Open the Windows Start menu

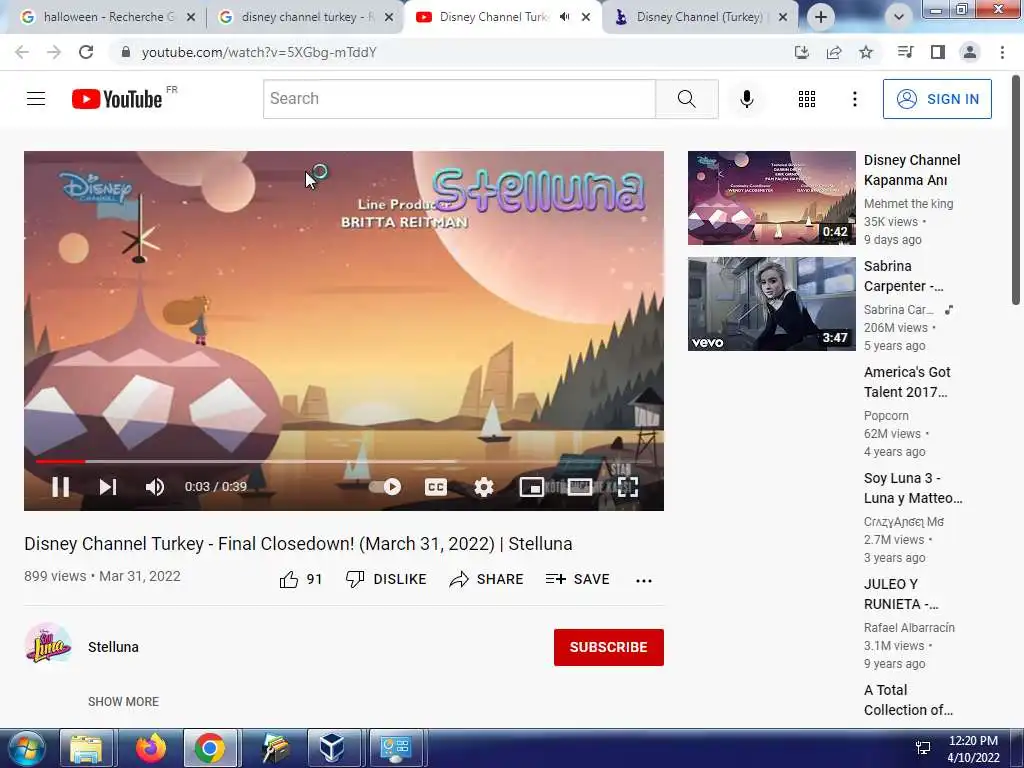click(x=26, y=748)
